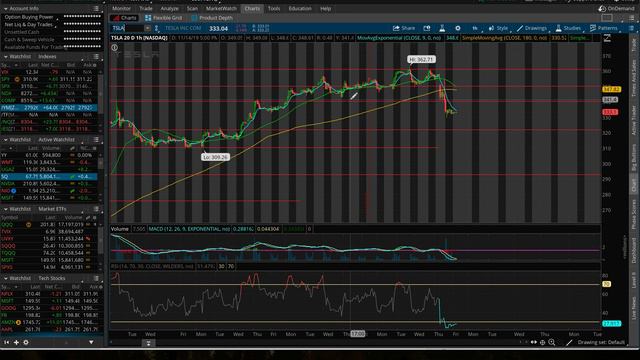The height and width of the screenshot is (360, 640).
Task: Collapse the Market ETFs watchlist section
Action: pyautogui.click(x=6, y=209)
